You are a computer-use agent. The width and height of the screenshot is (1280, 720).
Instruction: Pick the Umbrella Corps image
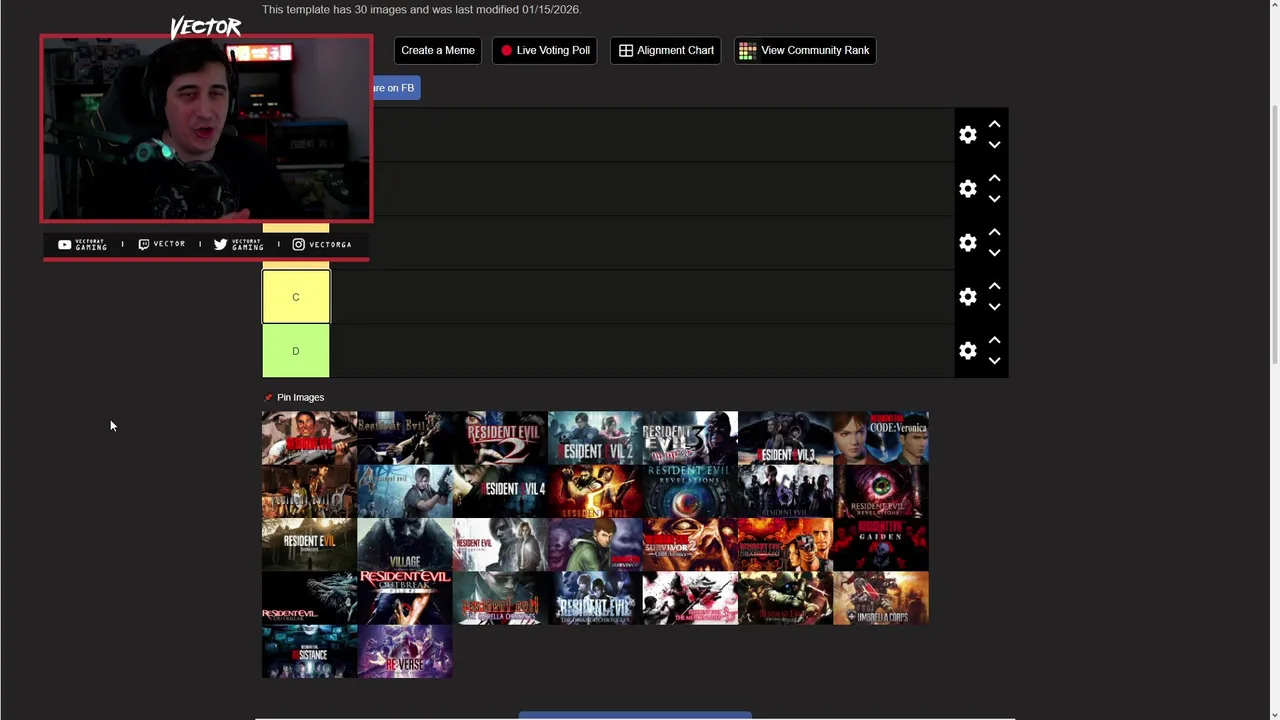coord(881,598)
